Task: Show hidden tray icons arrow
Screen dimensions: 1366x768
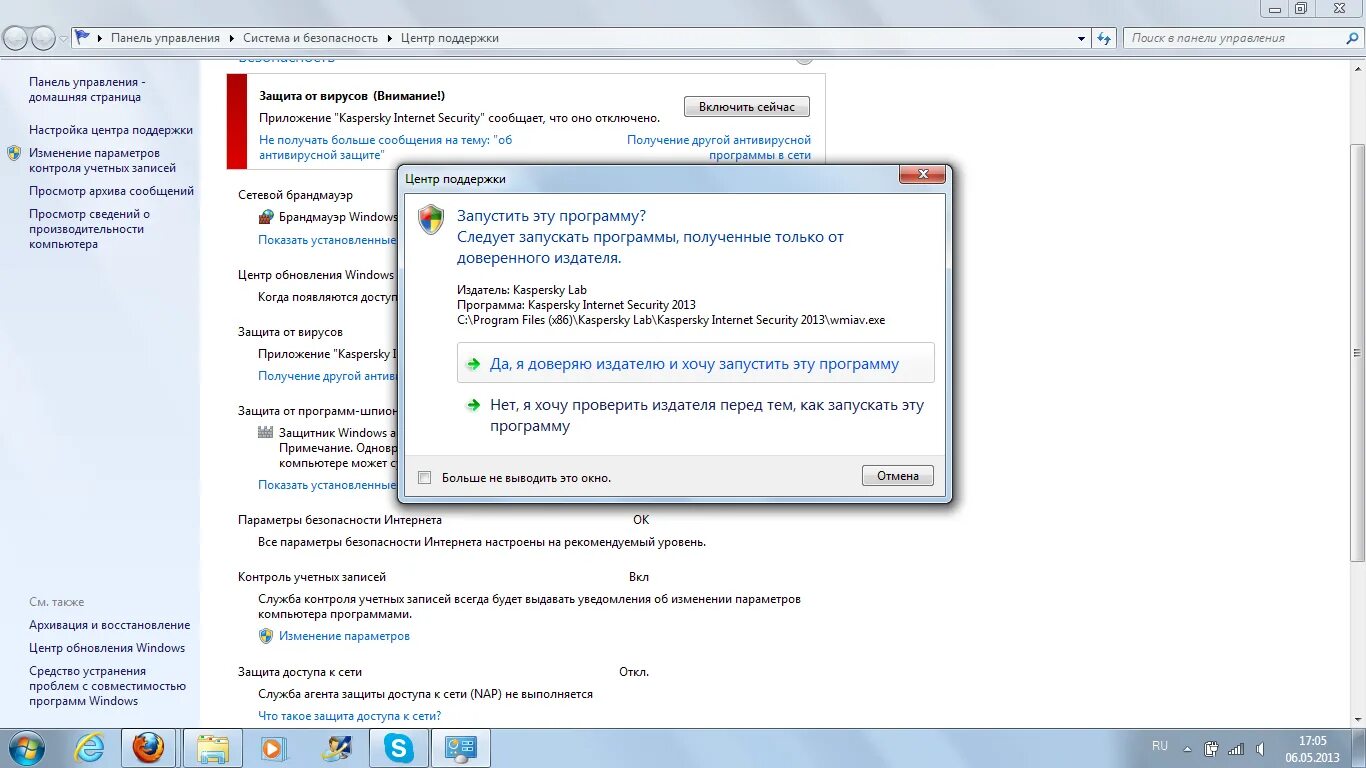Action: 1187,748
